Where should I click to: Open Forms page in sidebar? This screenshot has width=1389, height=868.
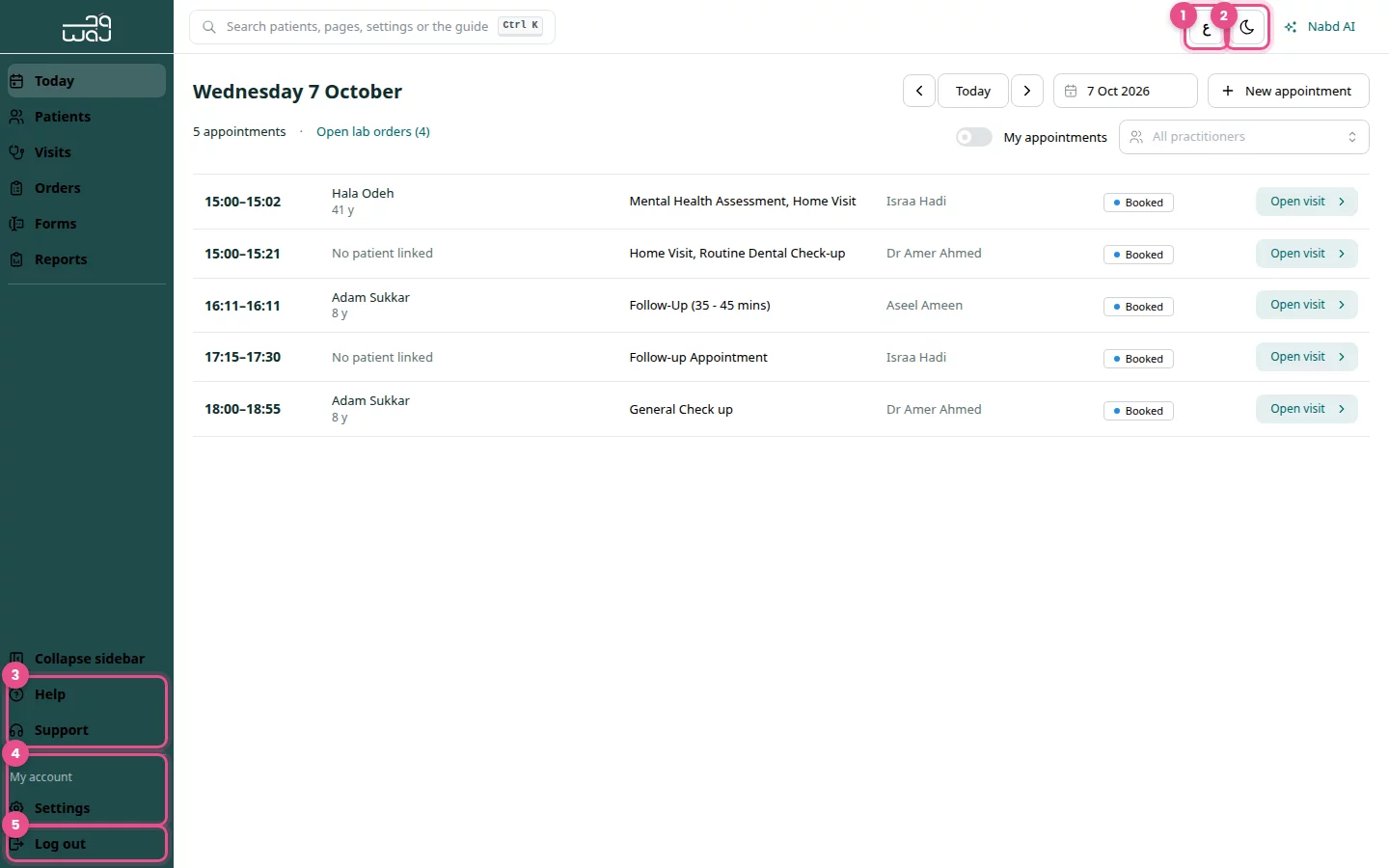click(87, 224)
